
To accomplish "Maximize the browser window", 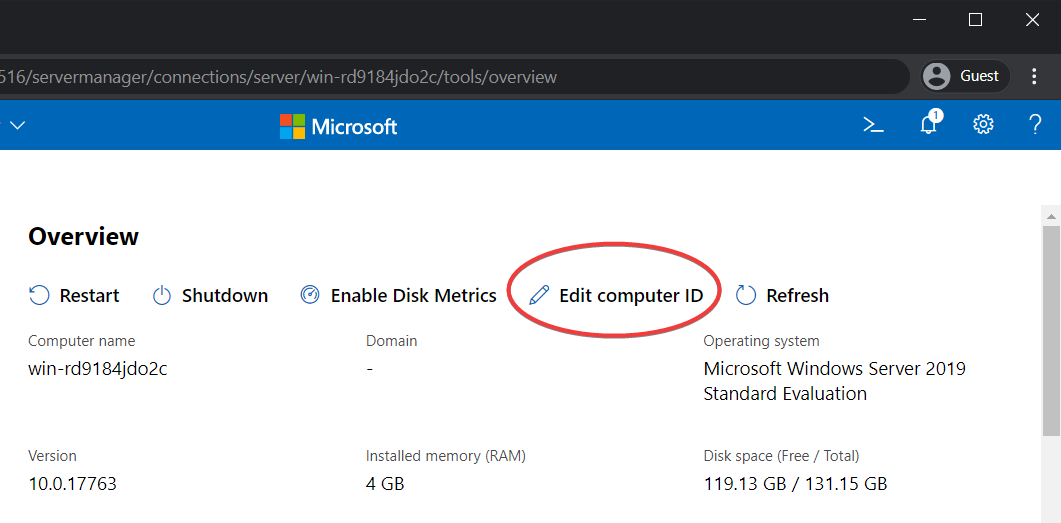I will coord(975,20).
